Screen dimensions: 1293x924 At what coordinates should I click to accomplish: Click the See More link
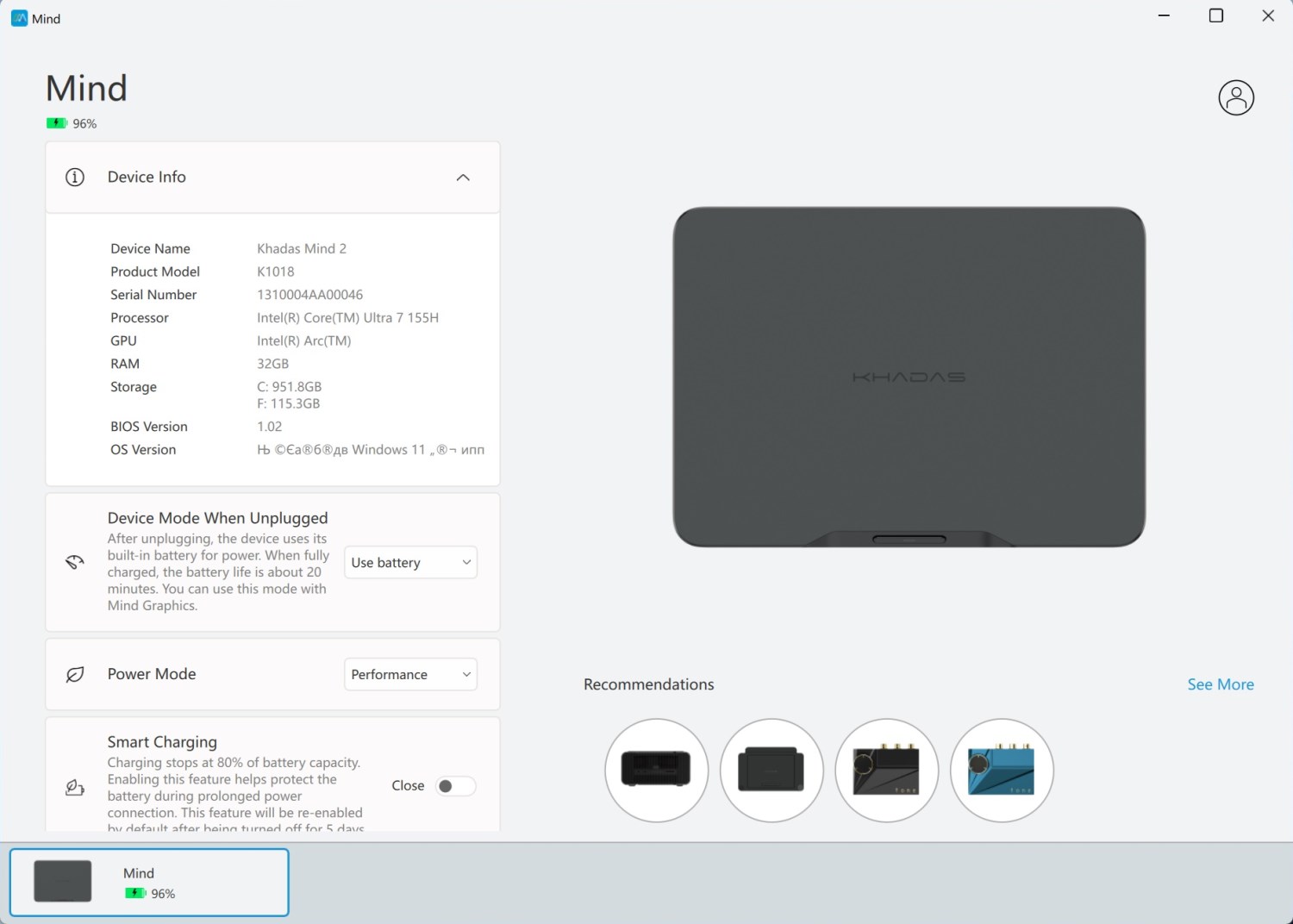tap(1221, 684)
